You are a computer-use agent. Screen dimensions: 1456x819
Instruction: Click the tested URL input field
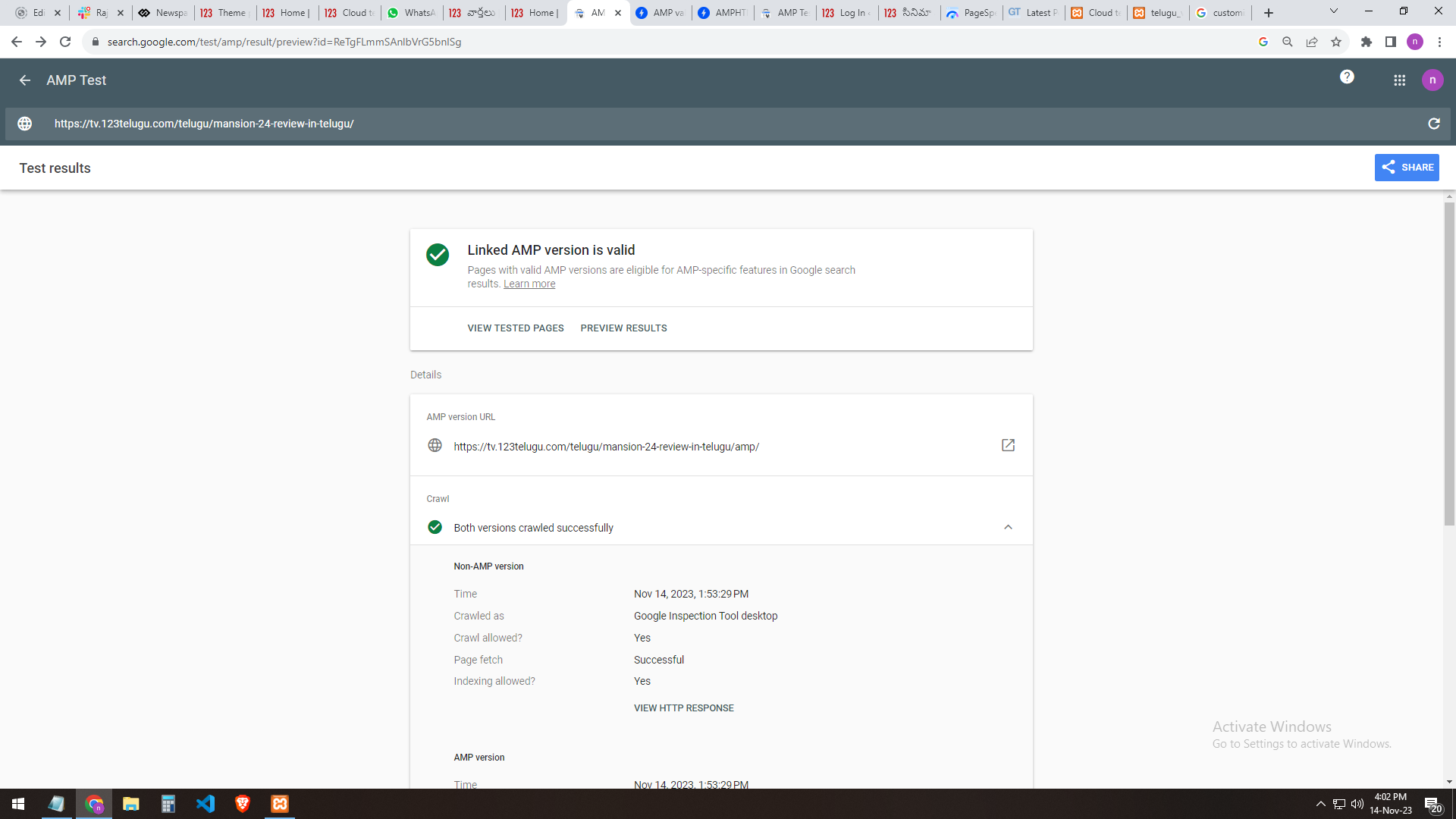pyautogui.click(x=728, y=124)
